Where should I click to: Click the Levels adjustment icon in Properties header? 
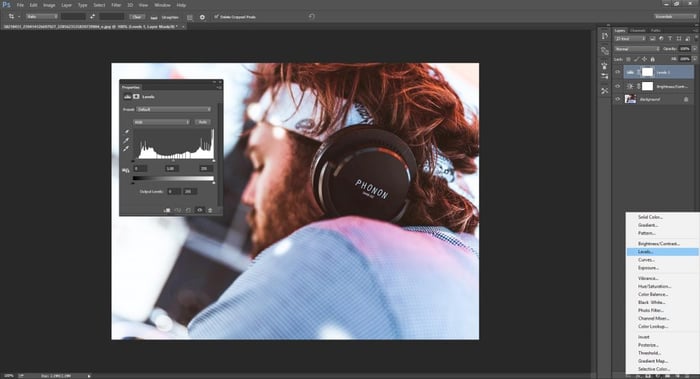[x=127, y=96]
